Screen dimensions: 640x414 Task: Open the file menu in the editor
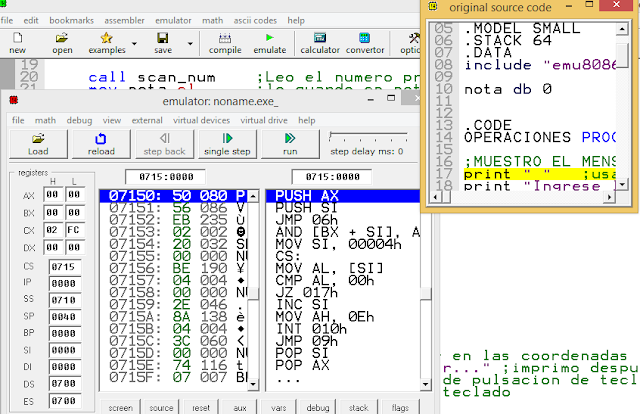[7, 20]
